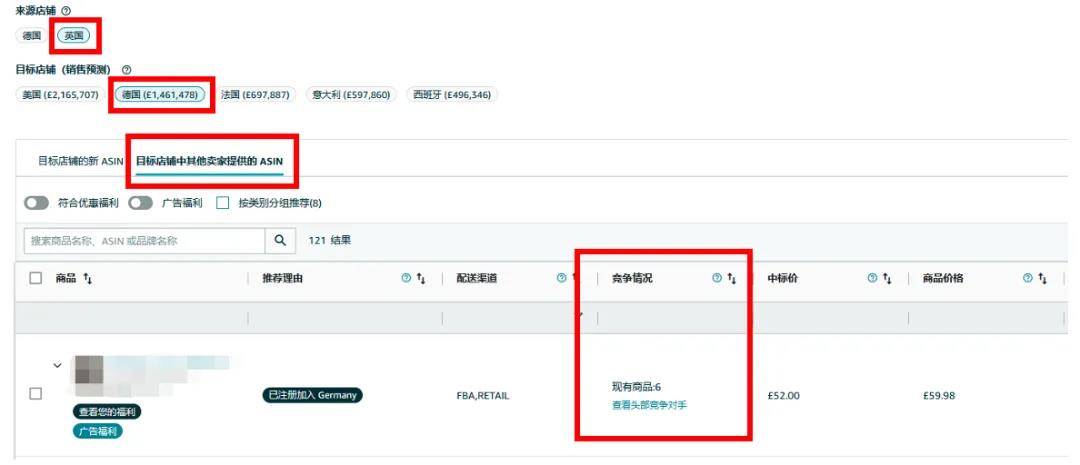Sort by 竞争情况 column arrows

coord(730,279)
